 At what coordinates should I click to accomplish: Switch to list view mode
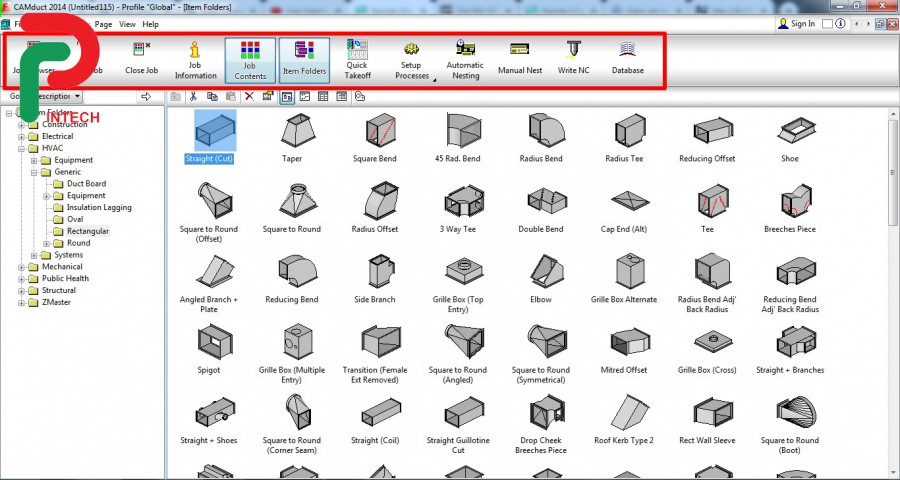point(323,96)
